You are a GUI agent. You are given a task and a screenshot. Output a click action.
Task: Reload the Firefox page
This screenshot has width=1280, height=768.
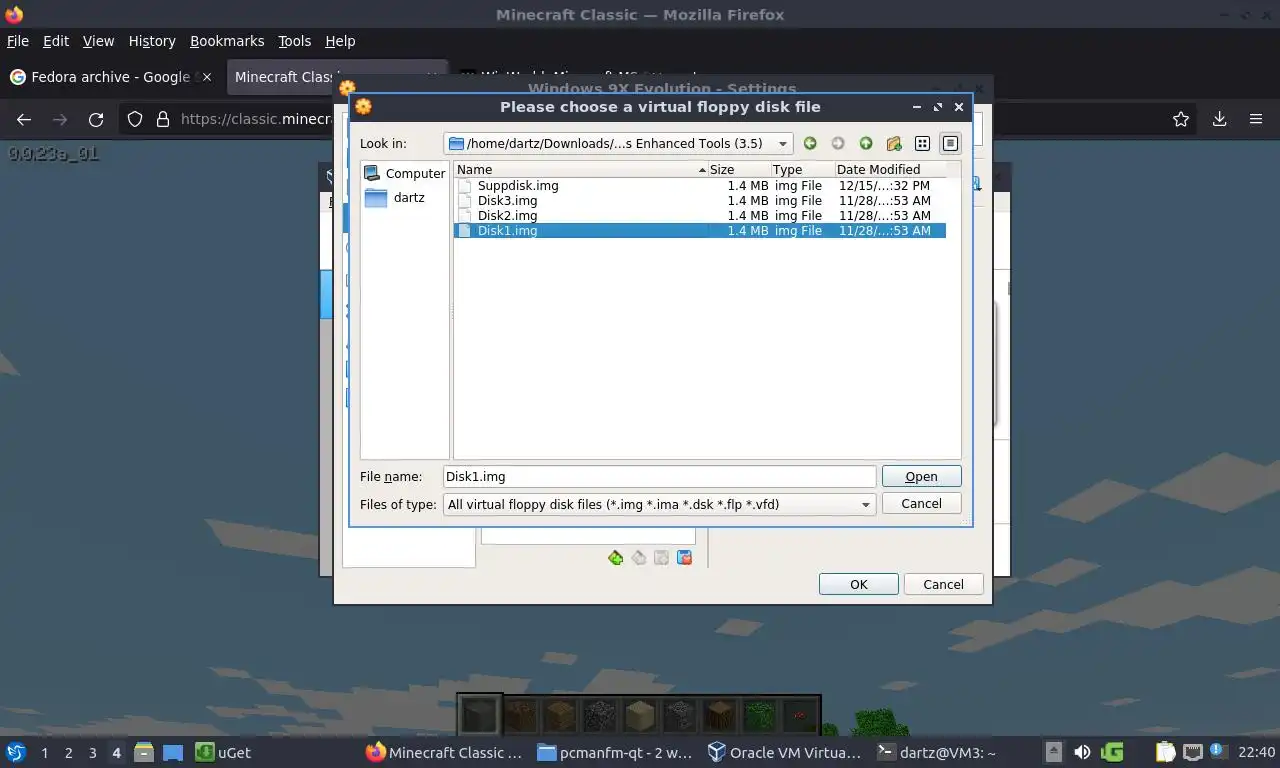[96, 119]
